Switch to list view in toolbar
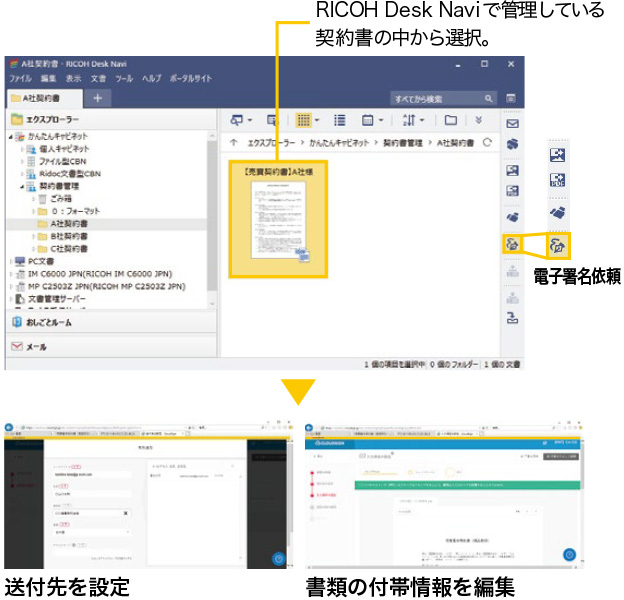 340,120
